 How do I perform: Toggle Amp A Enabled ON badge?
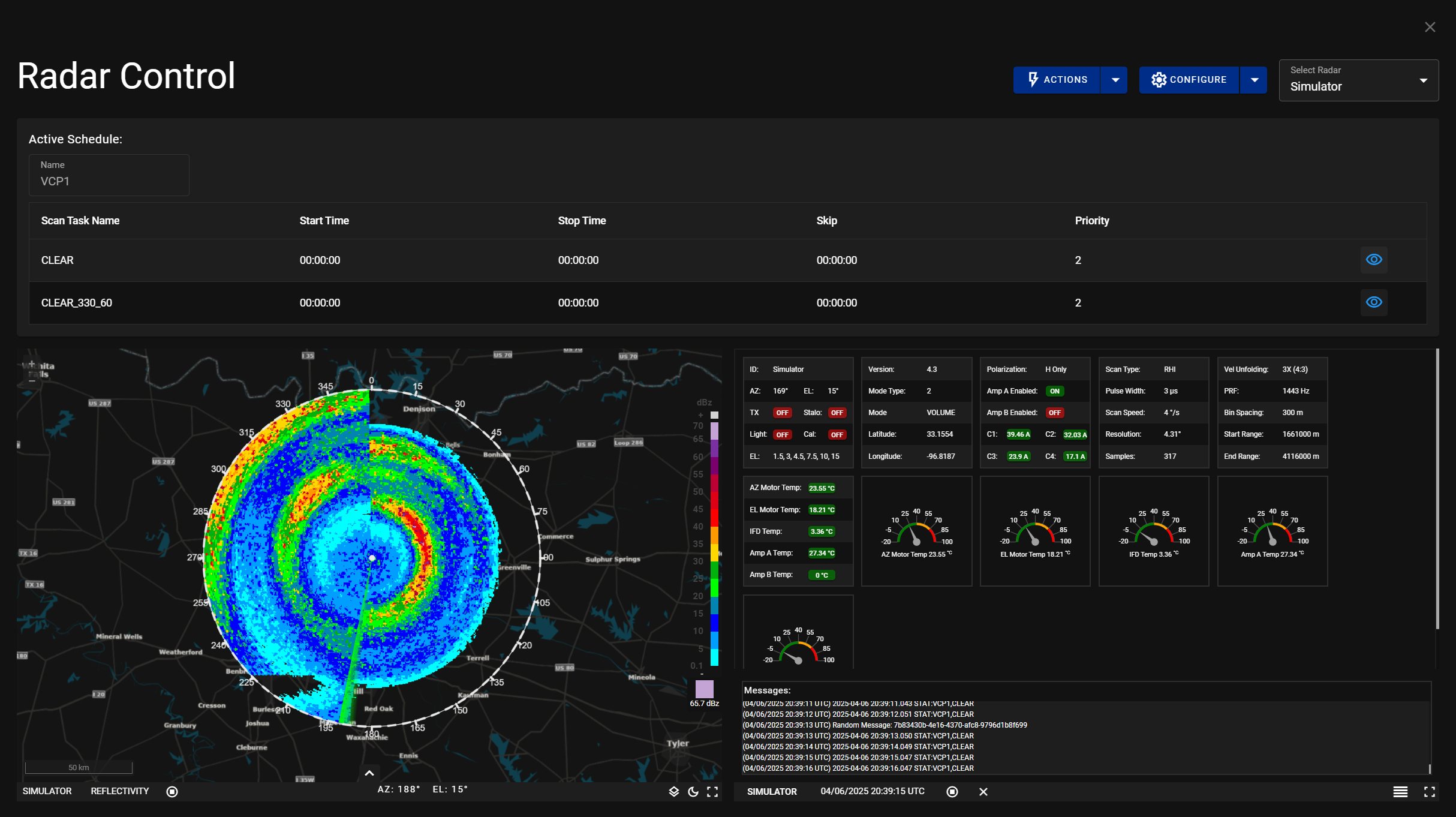[1055, 391]
